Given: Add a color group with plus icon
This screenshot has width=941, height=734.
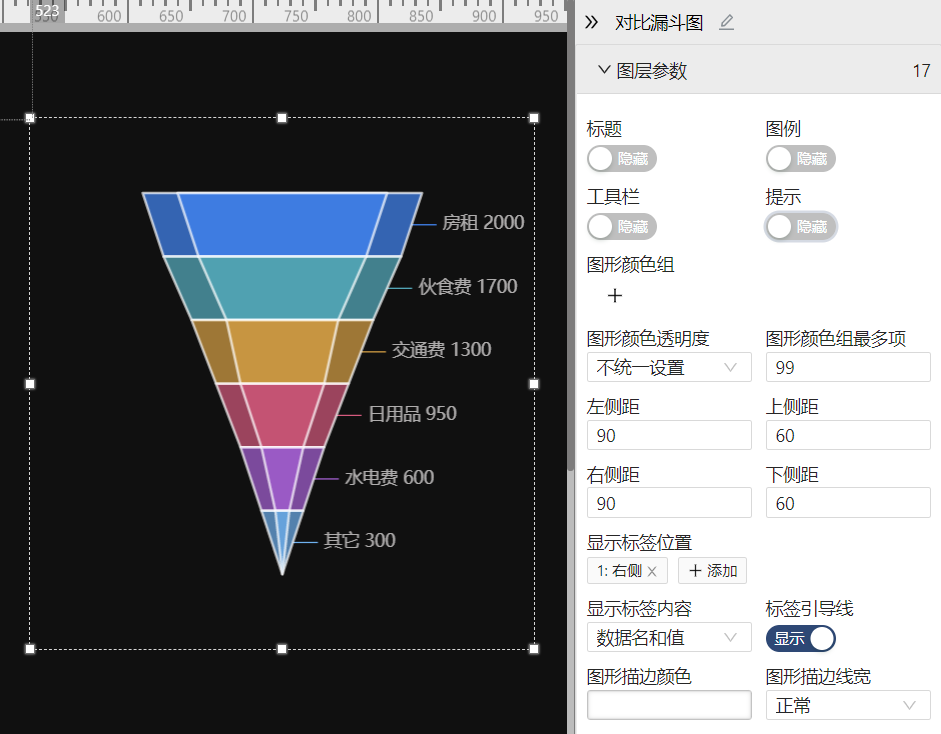Looking at the screenshot, I should (615, 295).
